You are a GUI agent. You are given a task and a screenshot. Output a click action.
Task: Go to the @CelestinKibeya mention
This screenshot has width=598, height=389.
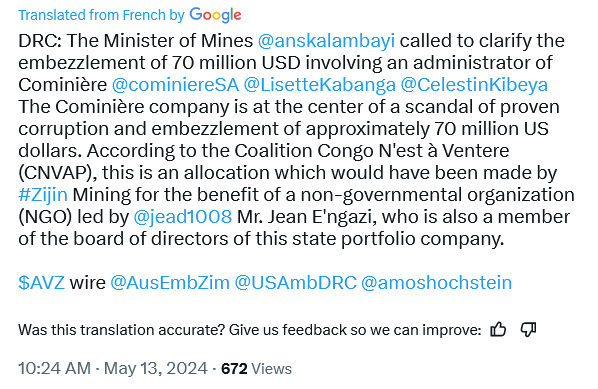pos(474,85)
